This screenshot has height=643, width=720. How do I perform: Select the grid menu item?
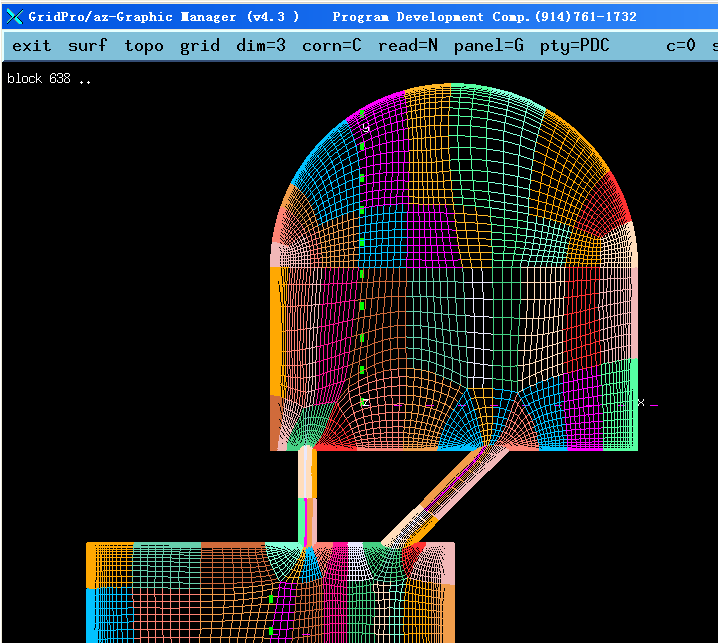coord(200,46)
